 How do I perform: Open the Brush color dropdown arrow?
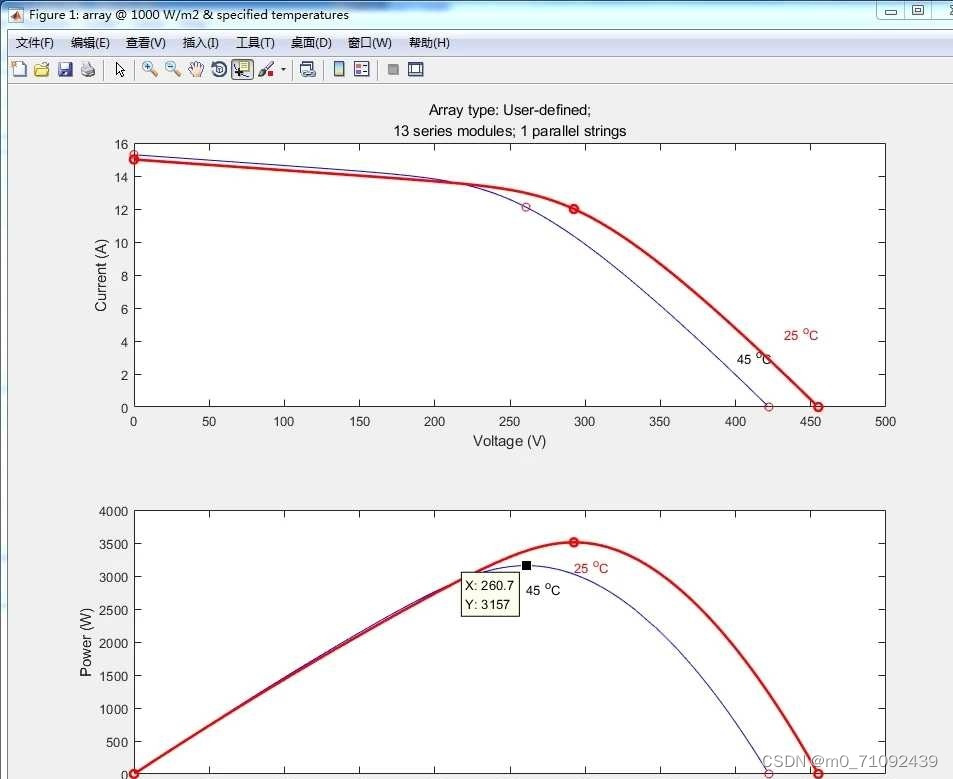283,69
